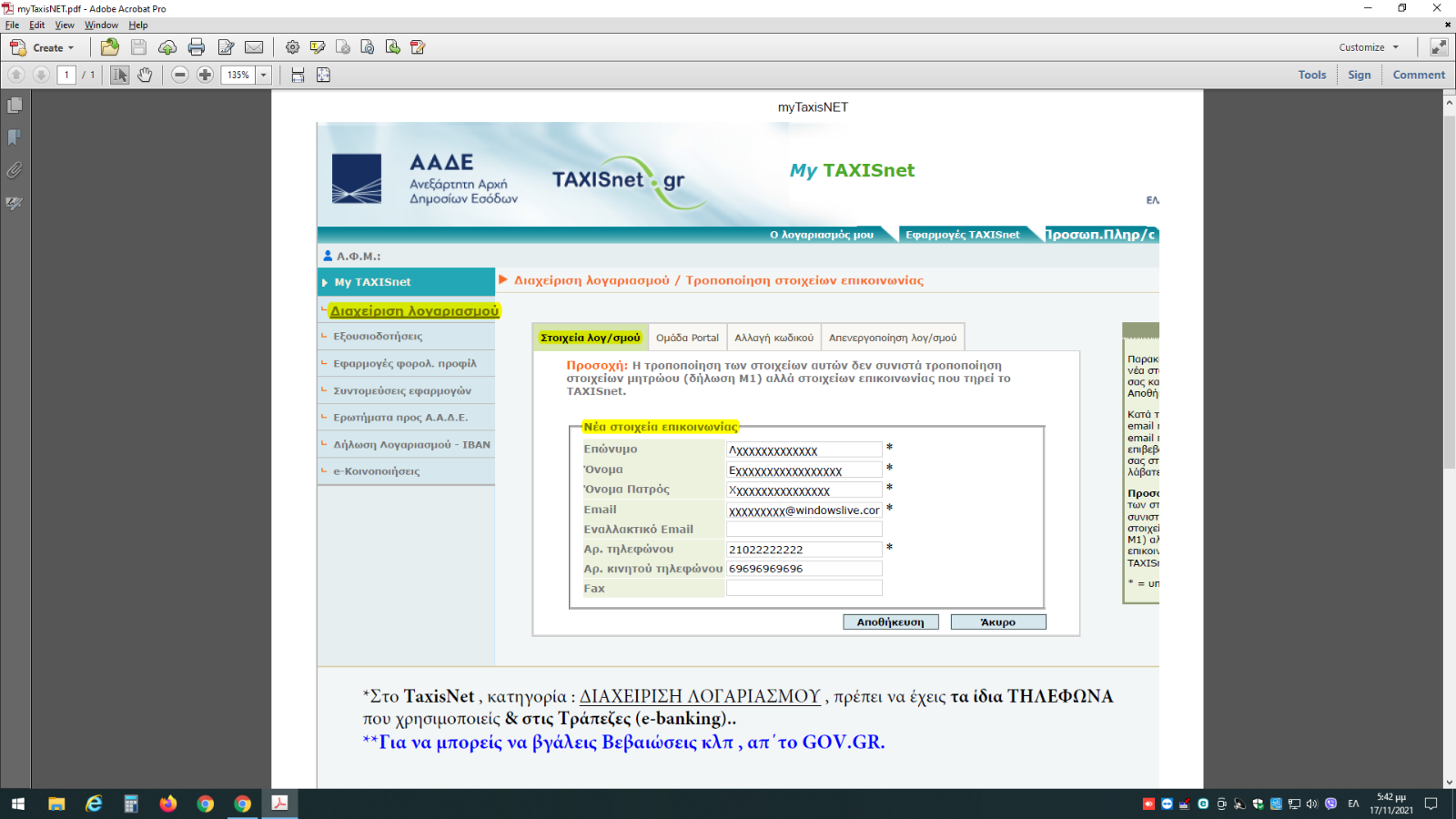Activate the Hand pan tool
1456x819 pixels.
[145, 75]
